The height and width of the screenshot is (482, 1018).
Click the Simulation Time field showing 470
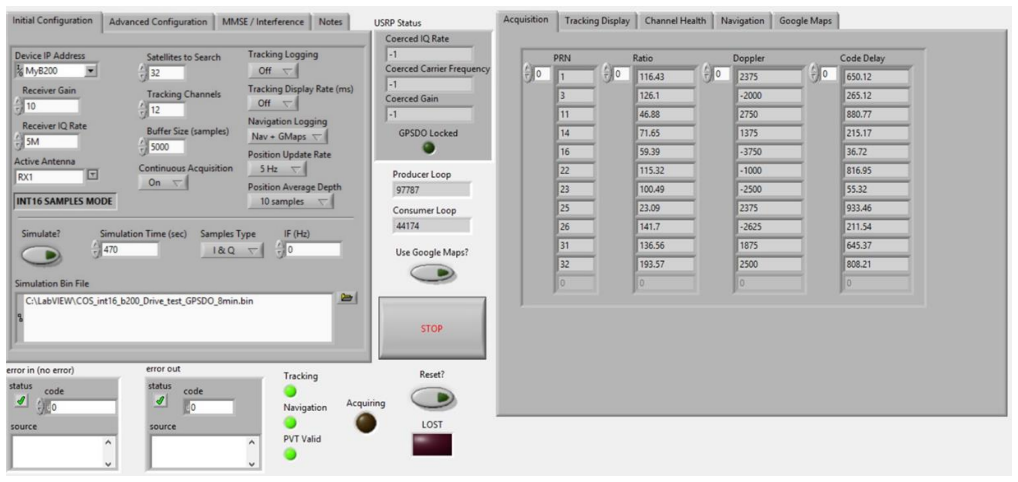pyautogui.click(x=130, y=249)
